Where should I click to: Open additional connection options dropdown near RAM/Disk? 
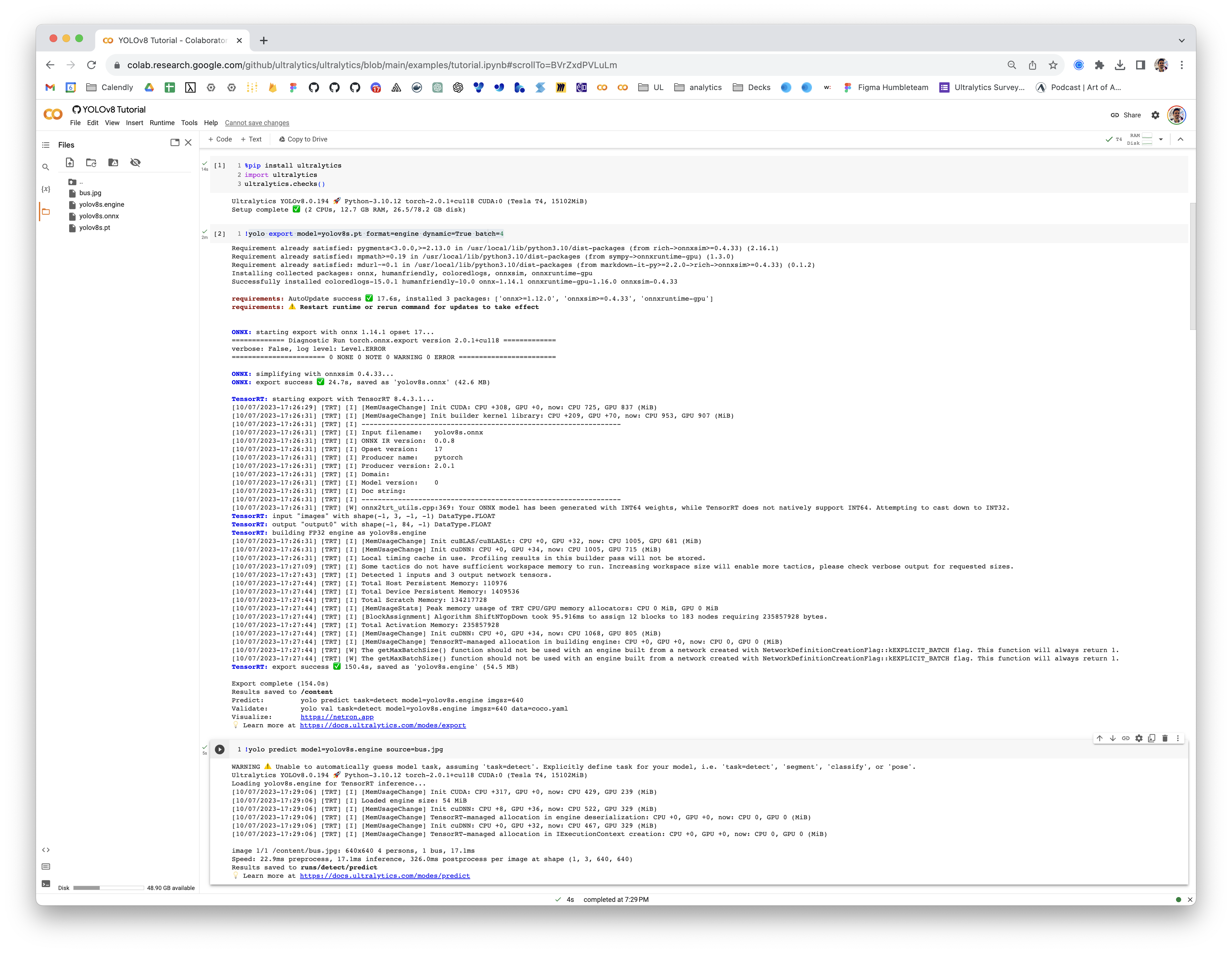(1160, 139)
